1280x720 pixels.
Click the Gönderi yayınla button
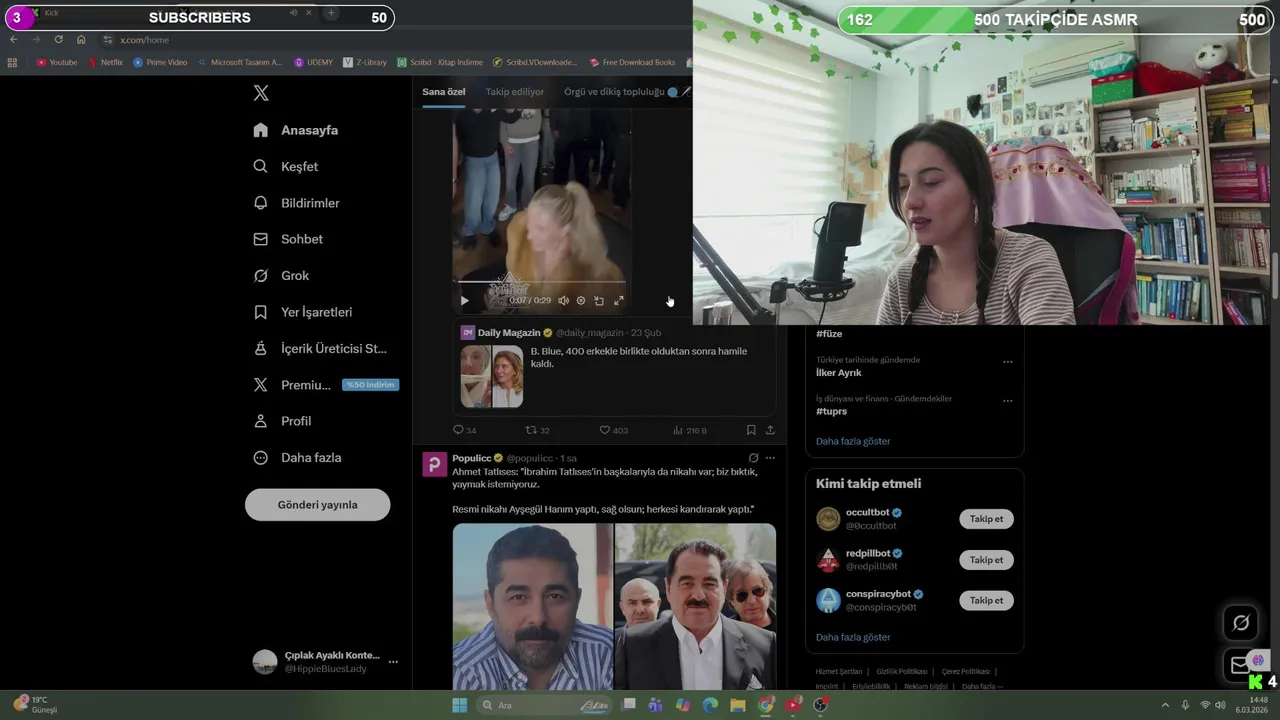point(317,505)
